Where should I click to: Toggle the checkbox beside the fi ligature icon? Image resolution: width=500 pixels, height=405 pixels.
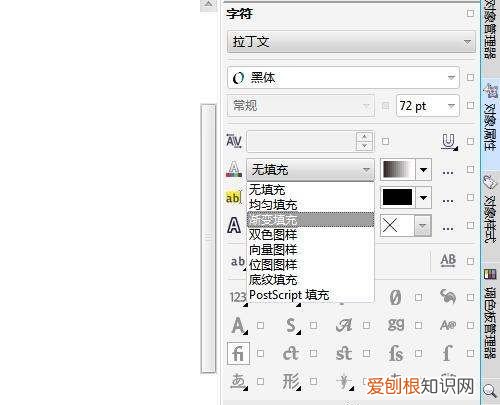click(x=261, y=353)
